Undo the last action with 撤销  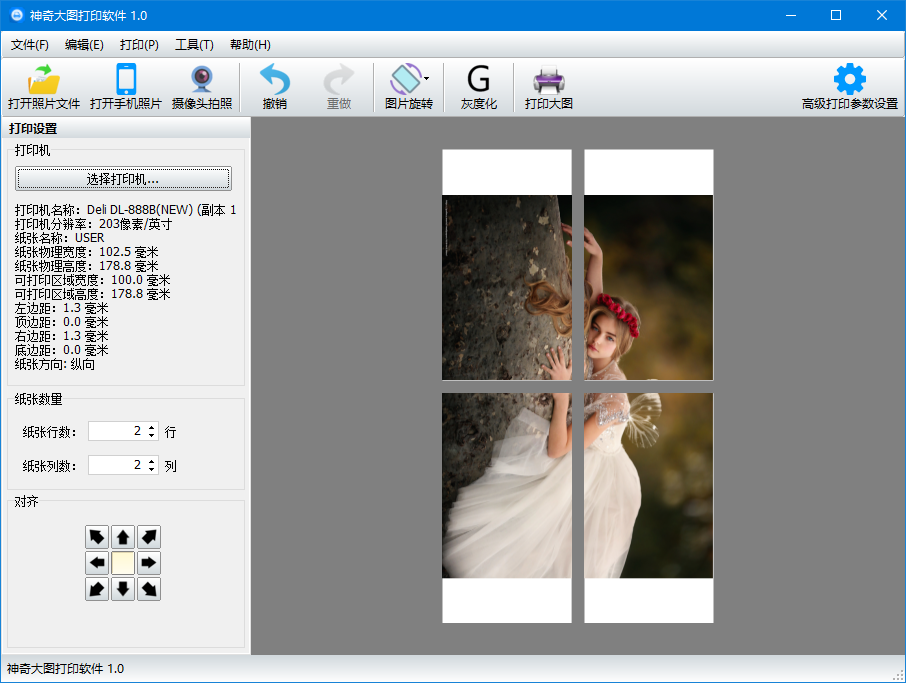click(x=275, y=80)
